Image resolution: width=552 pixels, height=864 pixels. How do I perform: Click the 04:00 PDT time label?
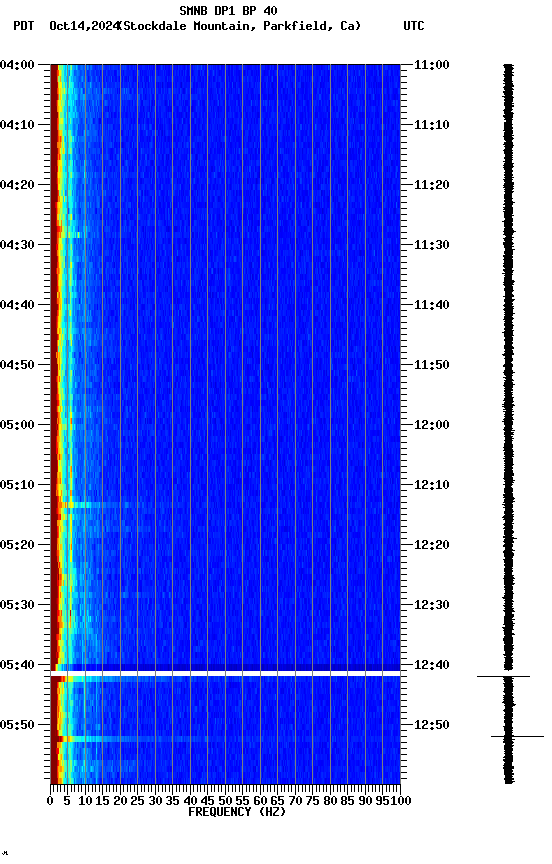17,65
